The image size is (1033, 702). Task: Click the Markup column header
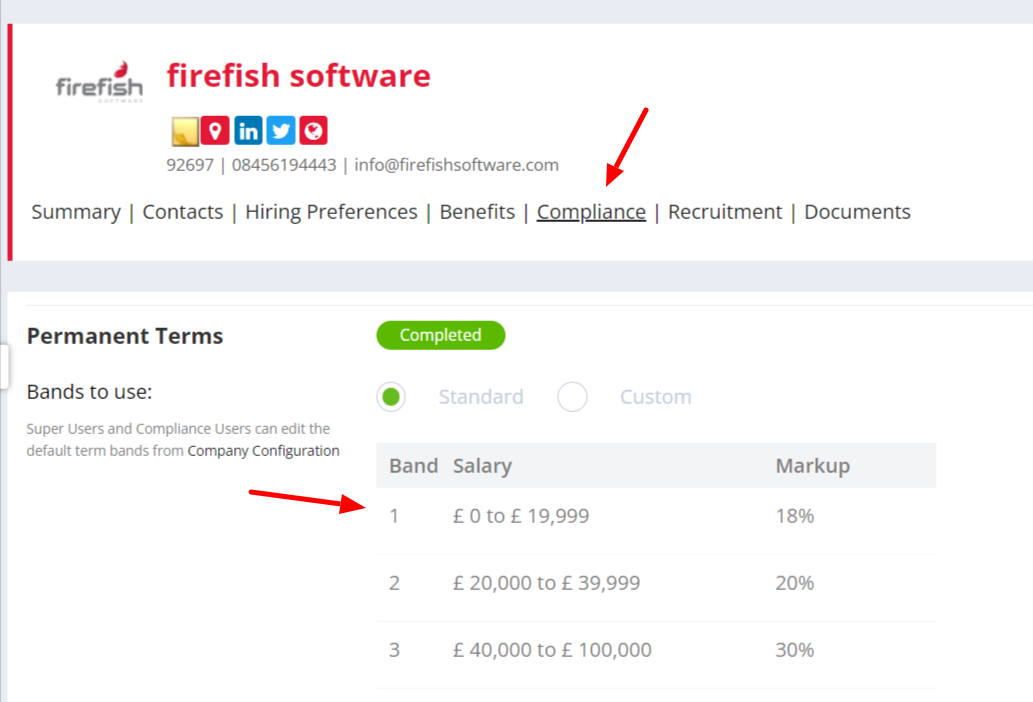click(x=813, y=466)
